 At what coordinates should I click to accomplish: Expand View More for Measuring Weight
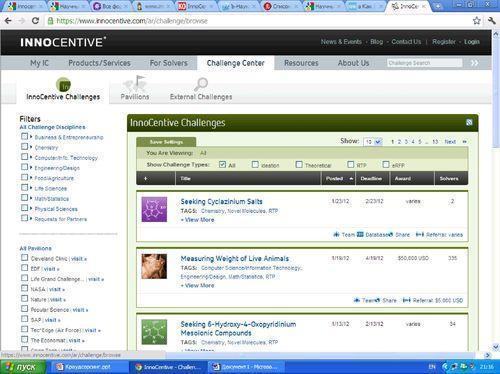(198, 285)
